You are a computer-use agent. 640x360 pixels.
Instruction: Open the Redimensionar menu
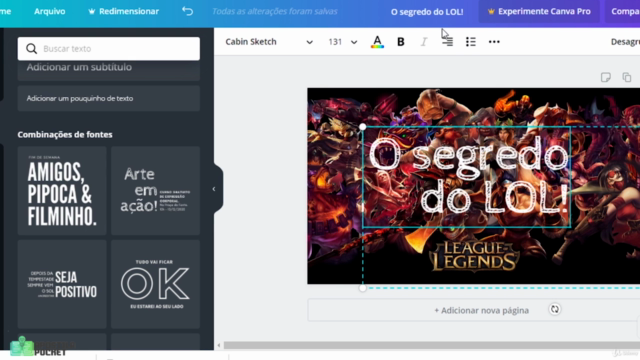pos(124,11)
